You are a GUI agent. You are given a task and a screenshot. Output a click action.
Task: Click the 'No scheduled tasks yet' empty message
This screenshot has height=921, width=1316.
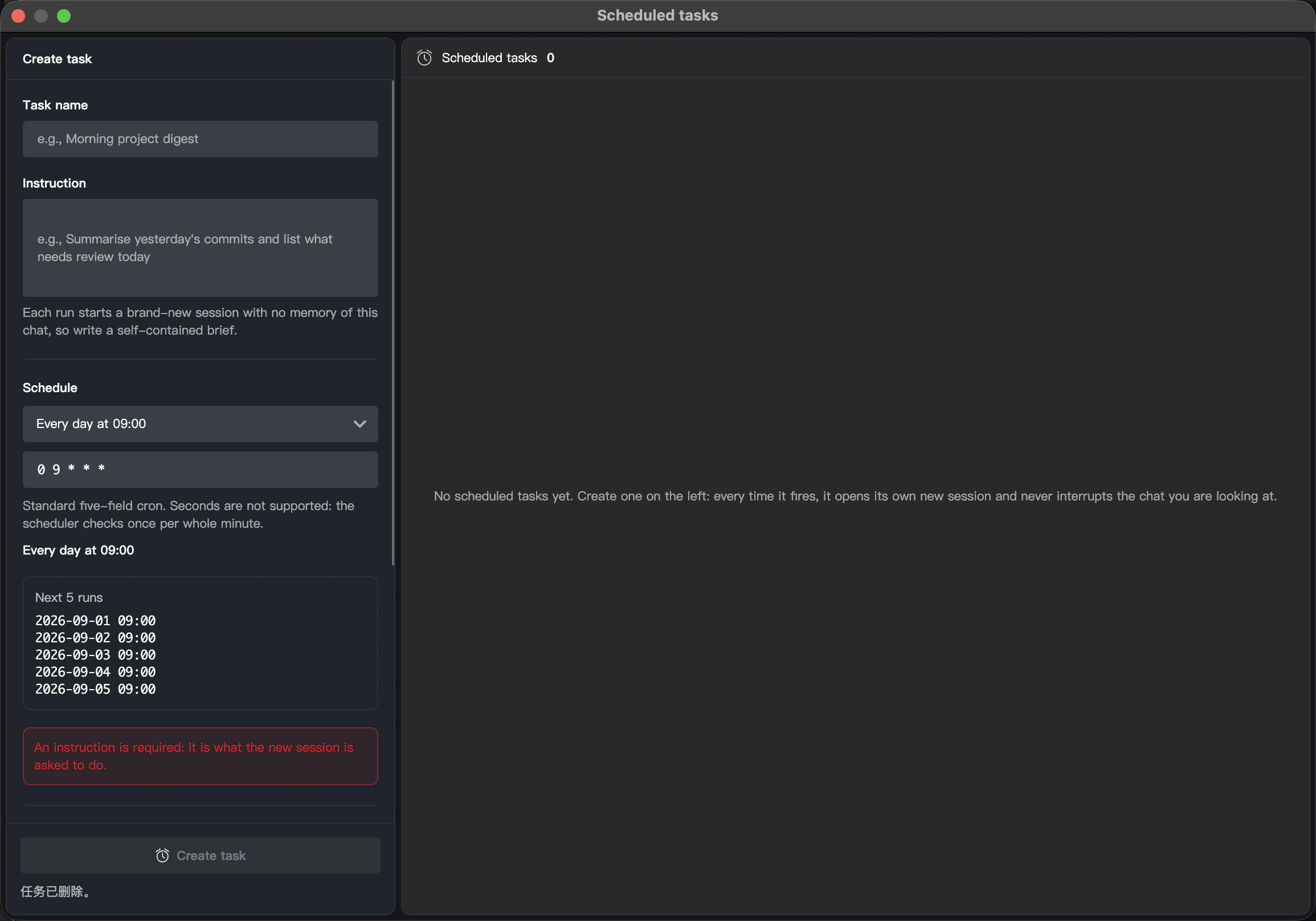[x=855, y=496]
